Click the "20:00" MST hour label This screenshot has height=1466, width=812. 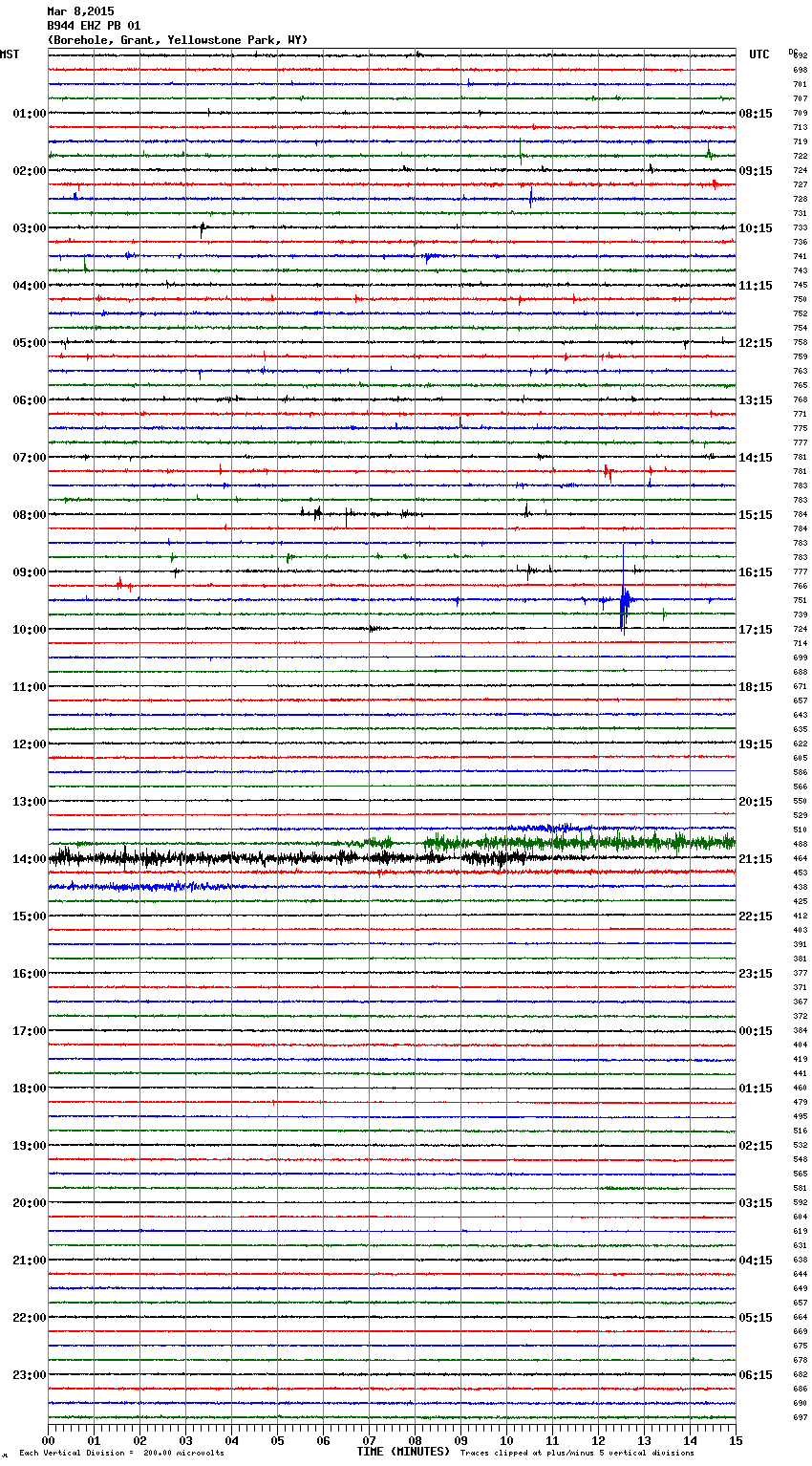30,1203
